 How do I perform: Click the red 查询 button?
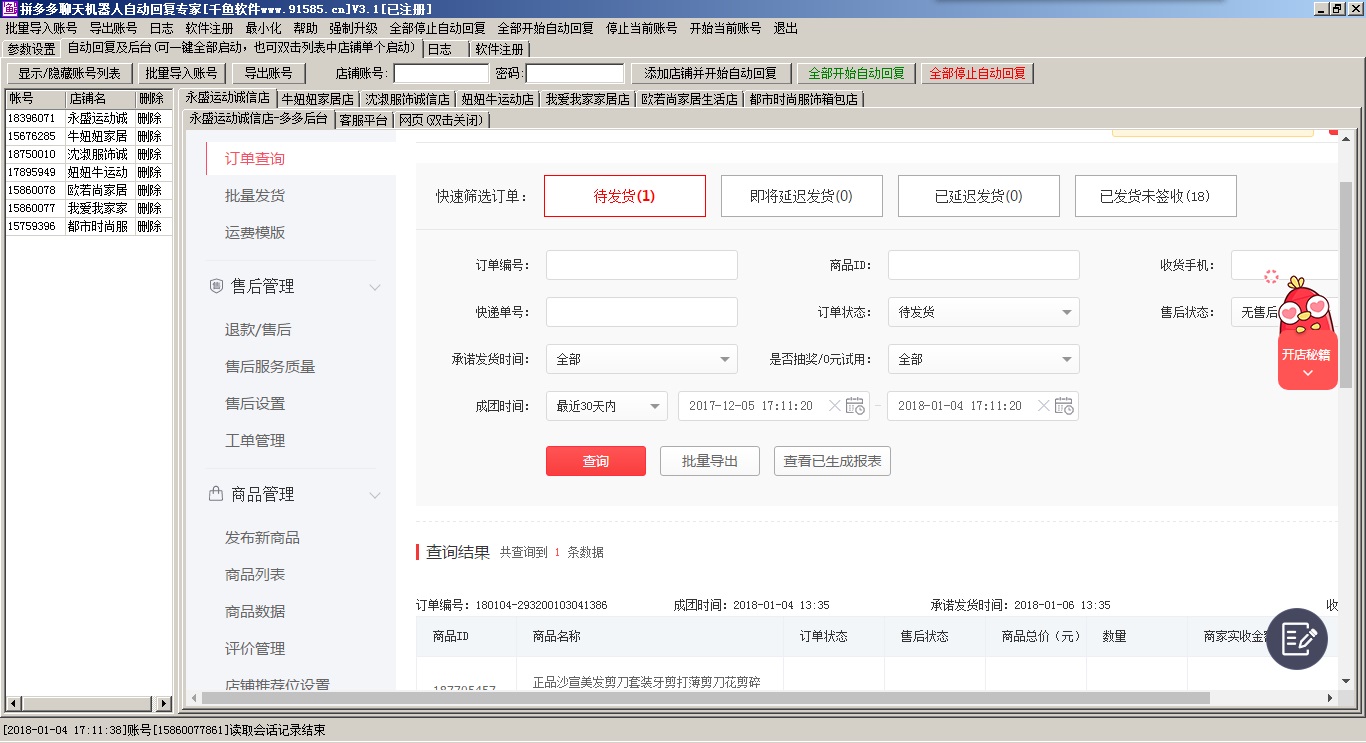click(x=595, y=461)
